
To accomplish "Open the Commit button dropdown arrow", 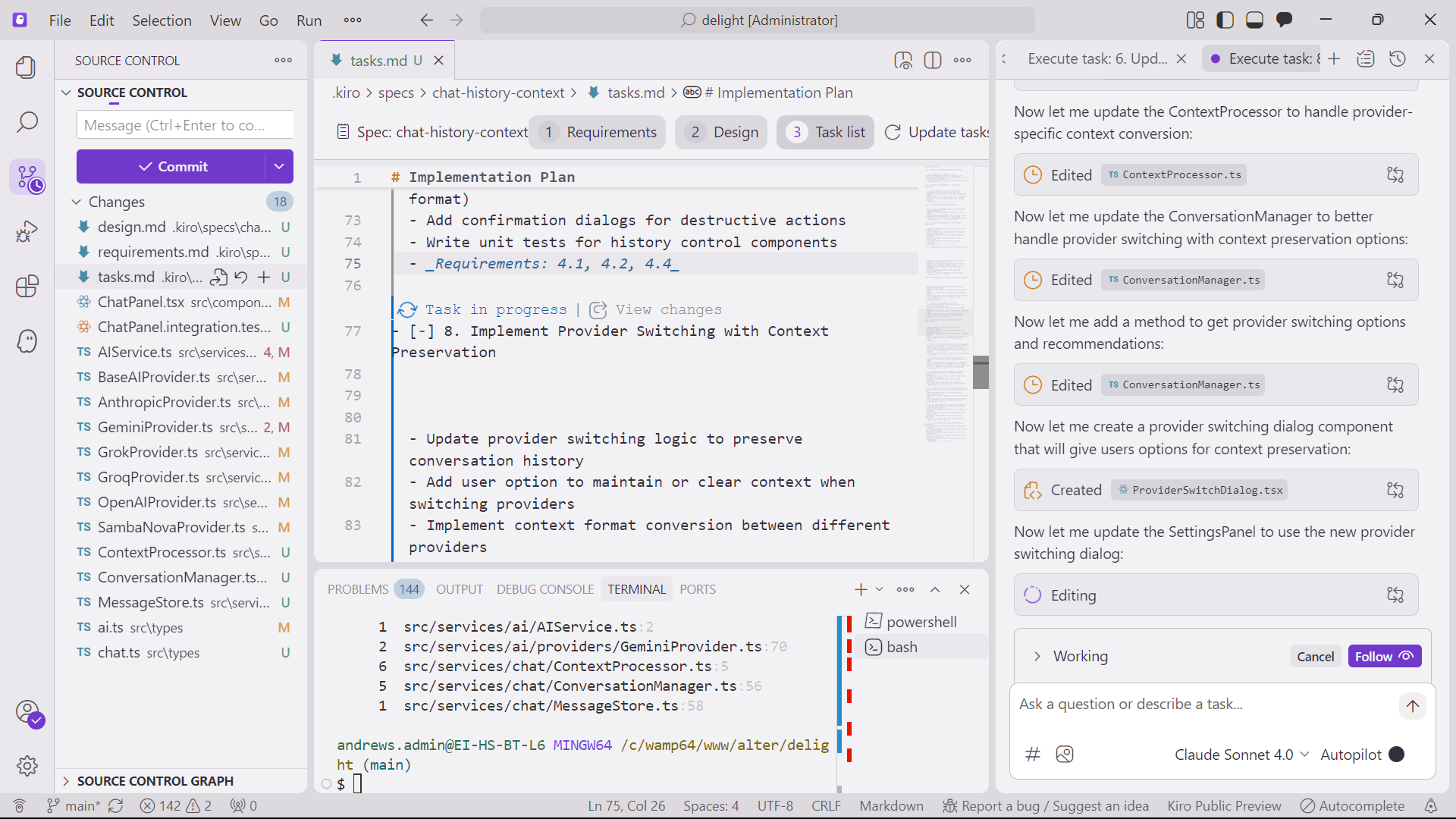I will click(x=279, y=167).
